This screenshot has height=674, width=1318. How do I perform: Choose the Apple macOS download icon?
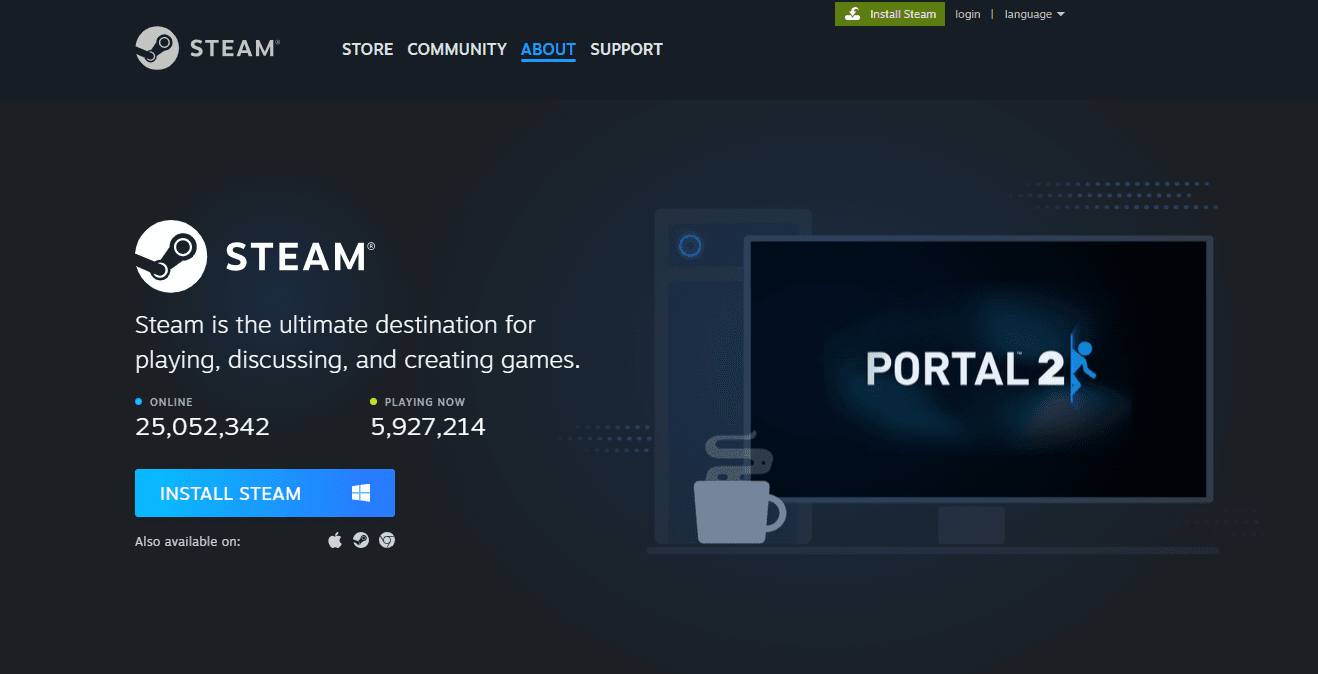(335, 540)
